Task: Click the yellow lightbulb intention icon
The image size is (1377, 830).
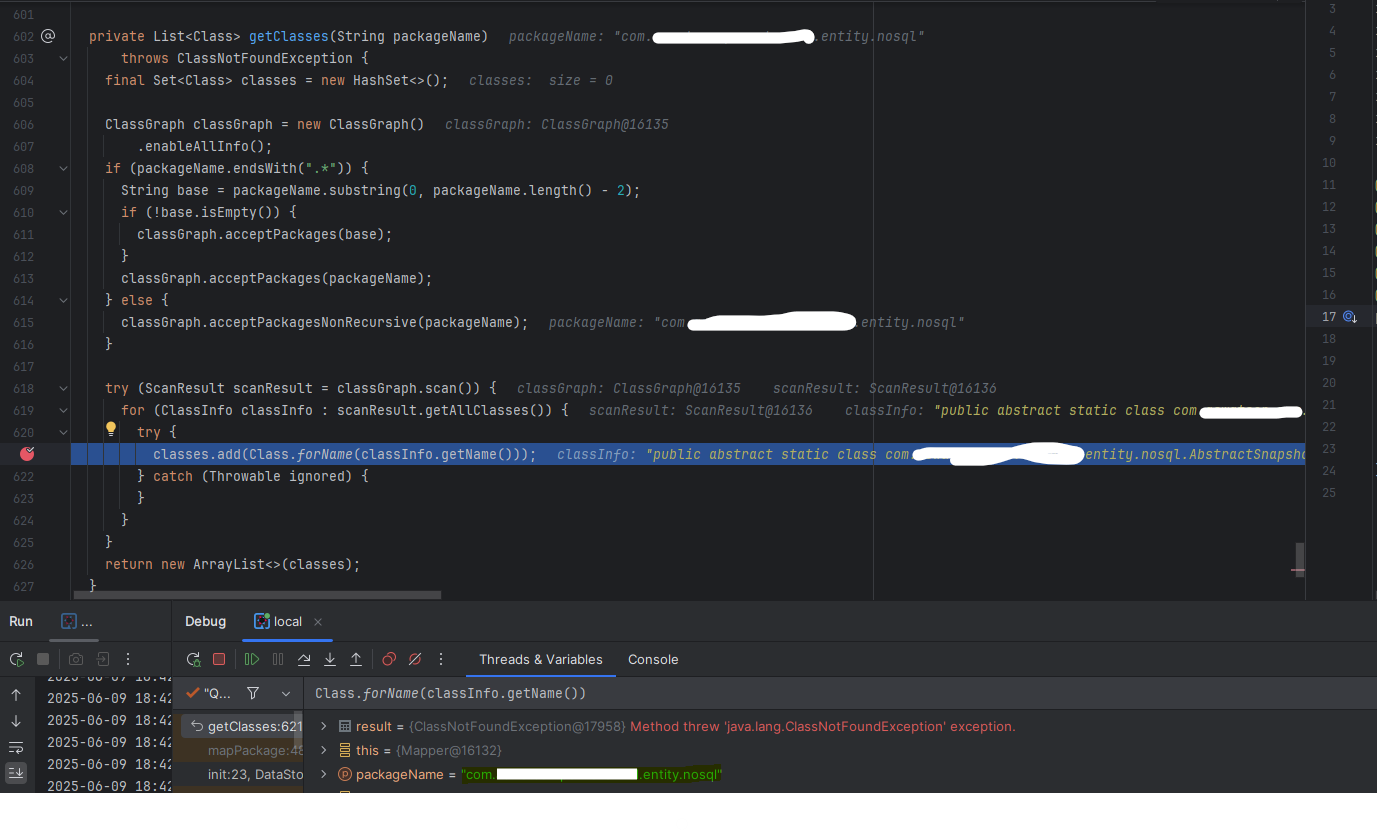Action: pyautogui.click(x=112, y=430)
